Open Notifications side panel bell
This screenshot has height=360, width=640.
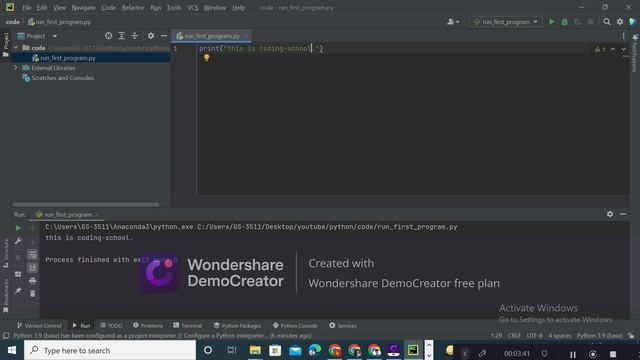click(635, 37)
